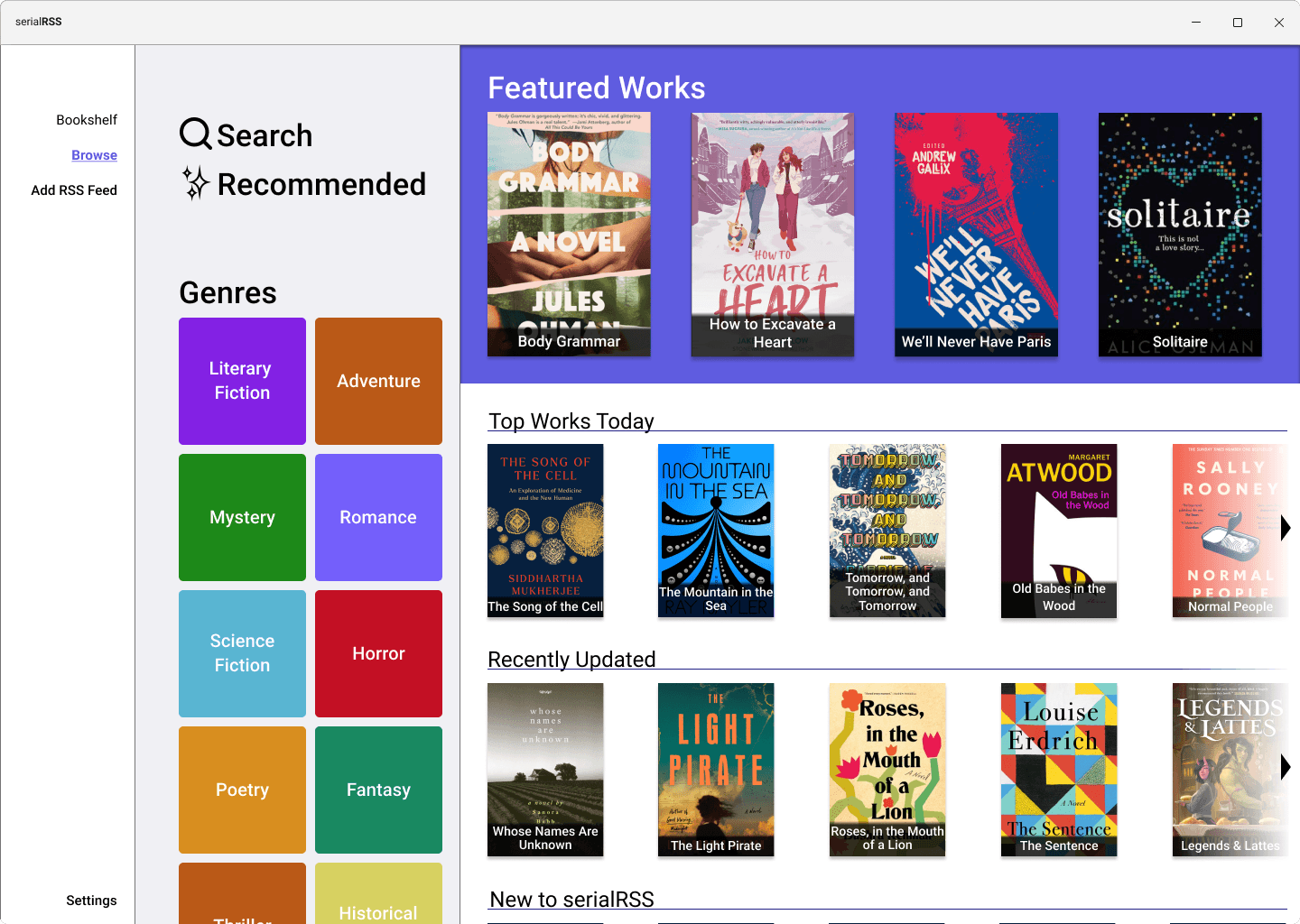Pick the Romance genre tile
The height and width of the screenshot is (924, 1300).
tap(378, 517)
